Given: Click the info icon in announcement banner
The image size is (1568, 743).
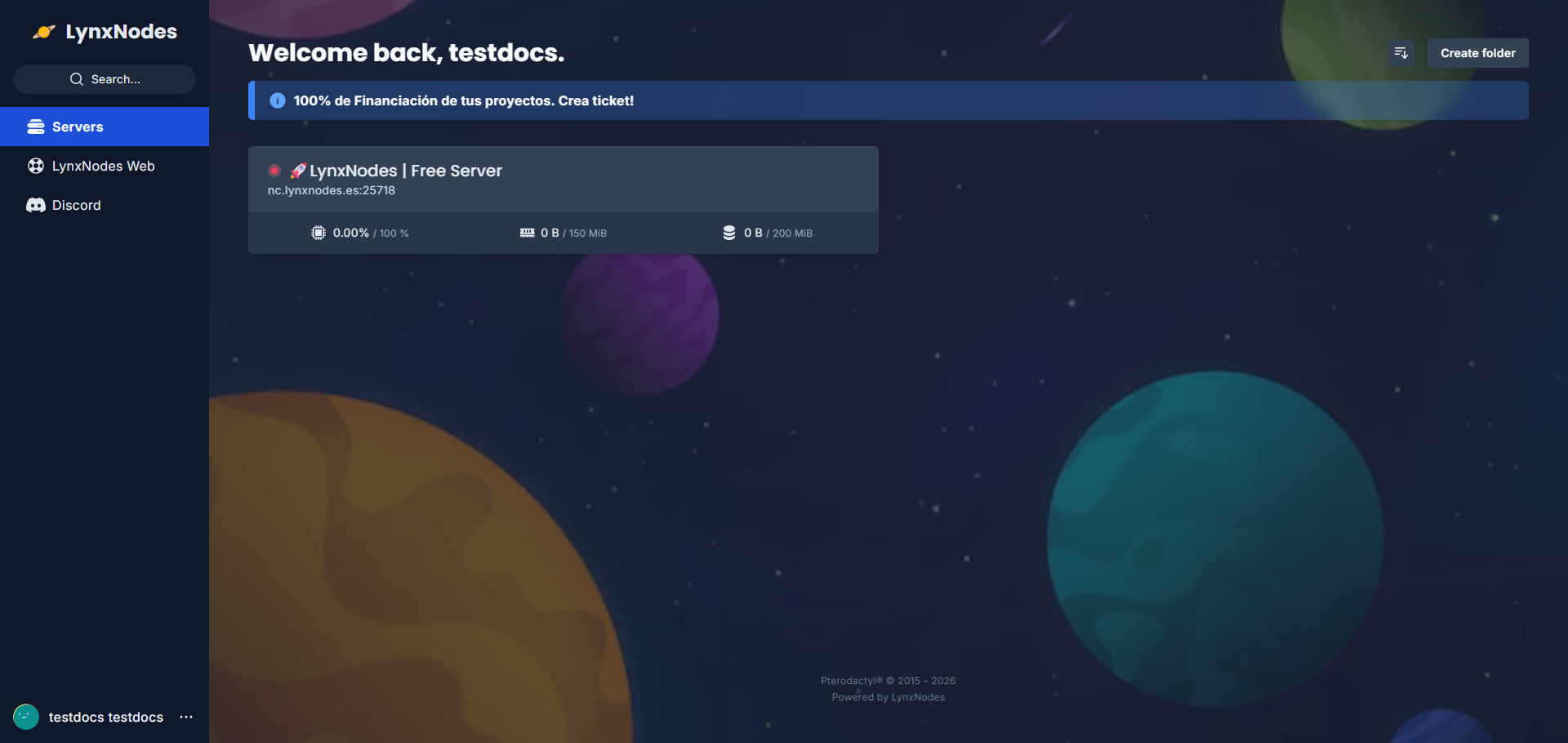Looking at the screenshot, I should point(278,100).
